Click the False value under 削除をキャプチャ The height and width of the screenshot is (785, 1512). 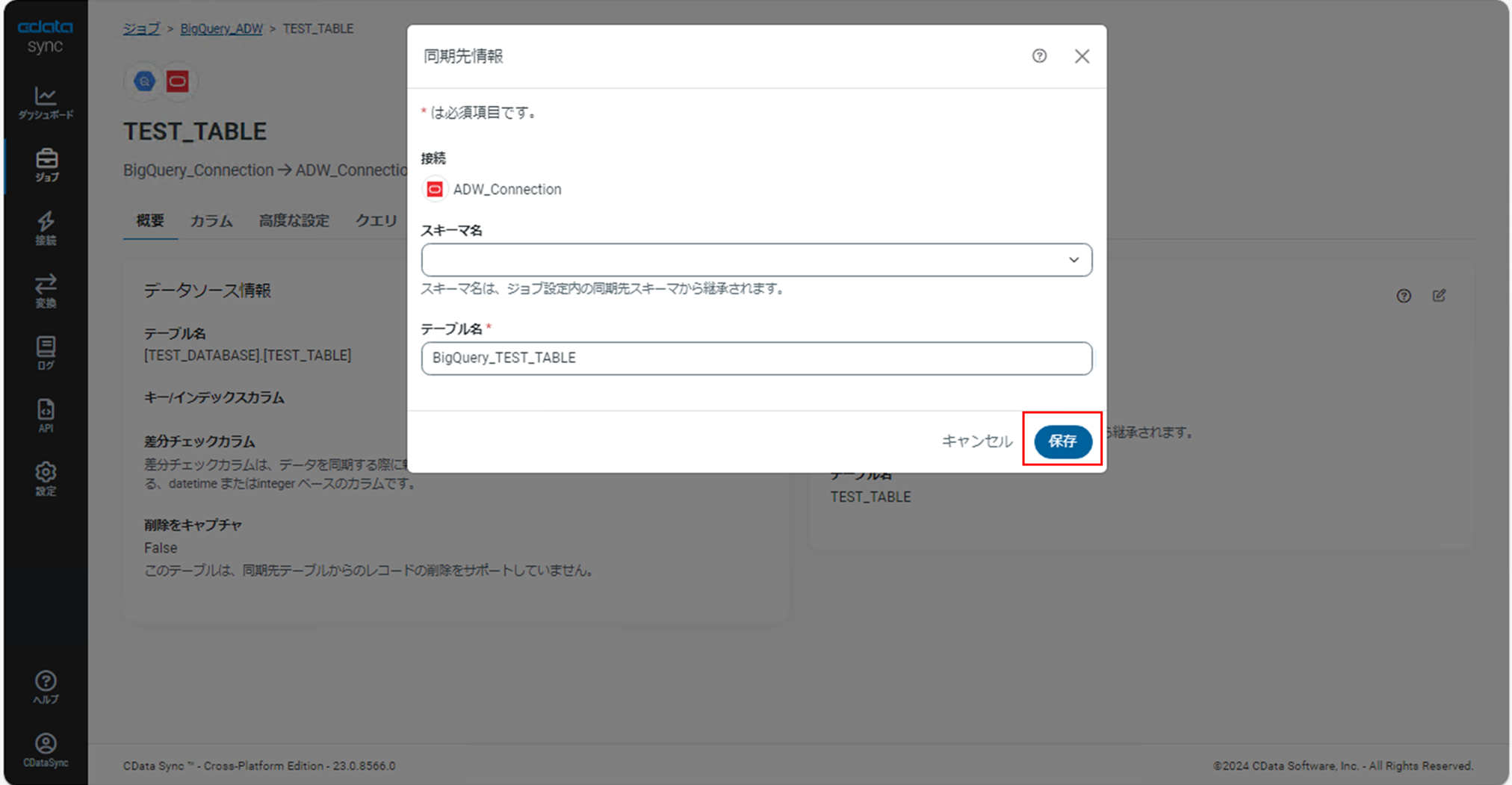[161, 547]
